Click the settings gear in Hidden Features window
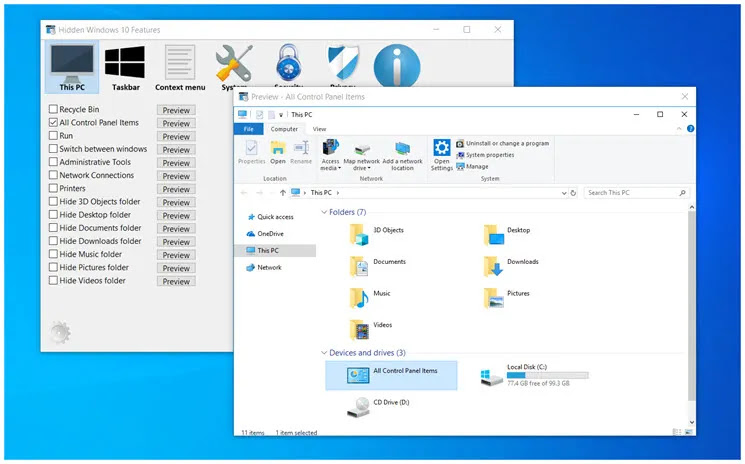745x464 pixels. pos(60,332)
